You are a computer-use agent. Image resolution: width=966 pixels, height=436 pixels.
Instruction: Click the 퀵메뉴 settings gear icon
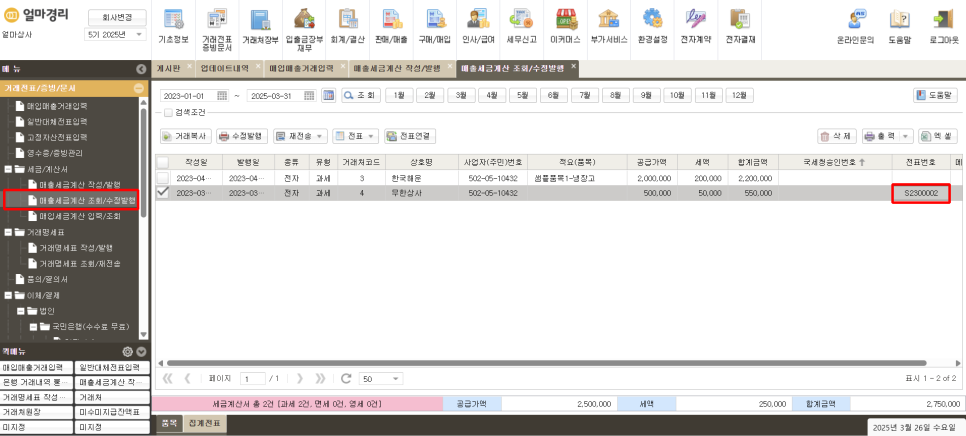click(x=128, y=352)
